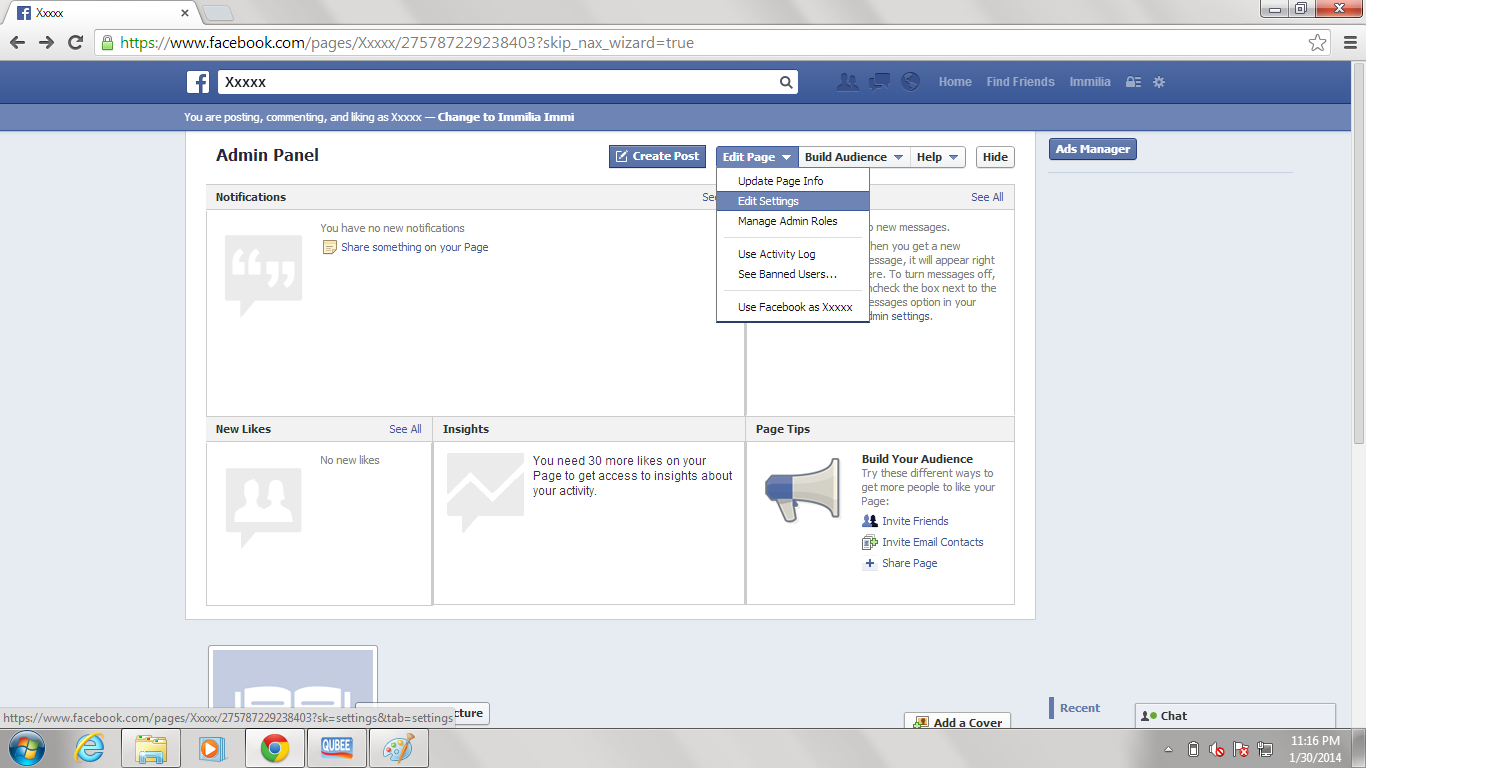Click the Create Post button
This screenshot has width=1494, height=768.
[657, 156]
